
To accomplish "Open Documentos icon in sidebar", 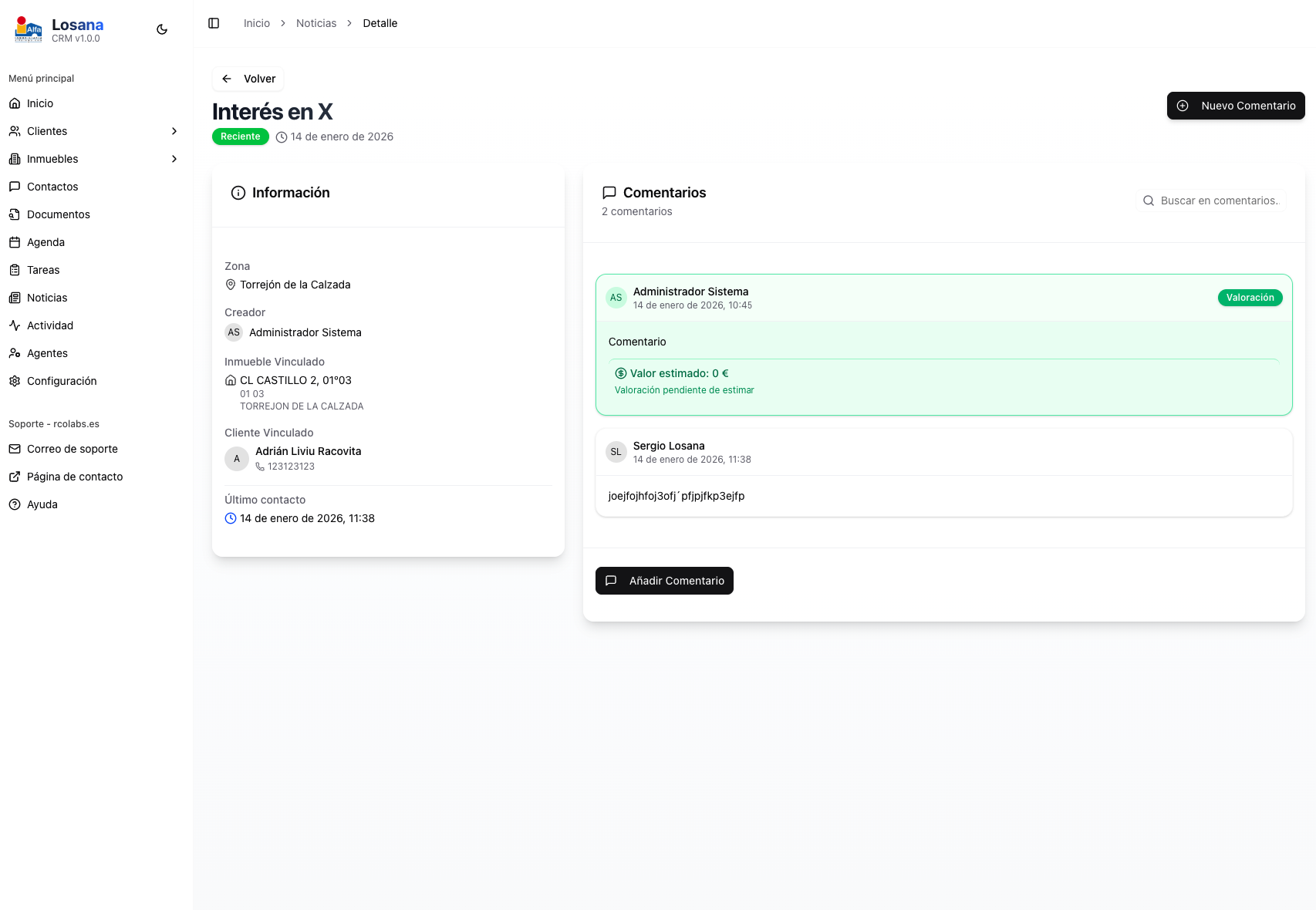I will coord(15,214).
